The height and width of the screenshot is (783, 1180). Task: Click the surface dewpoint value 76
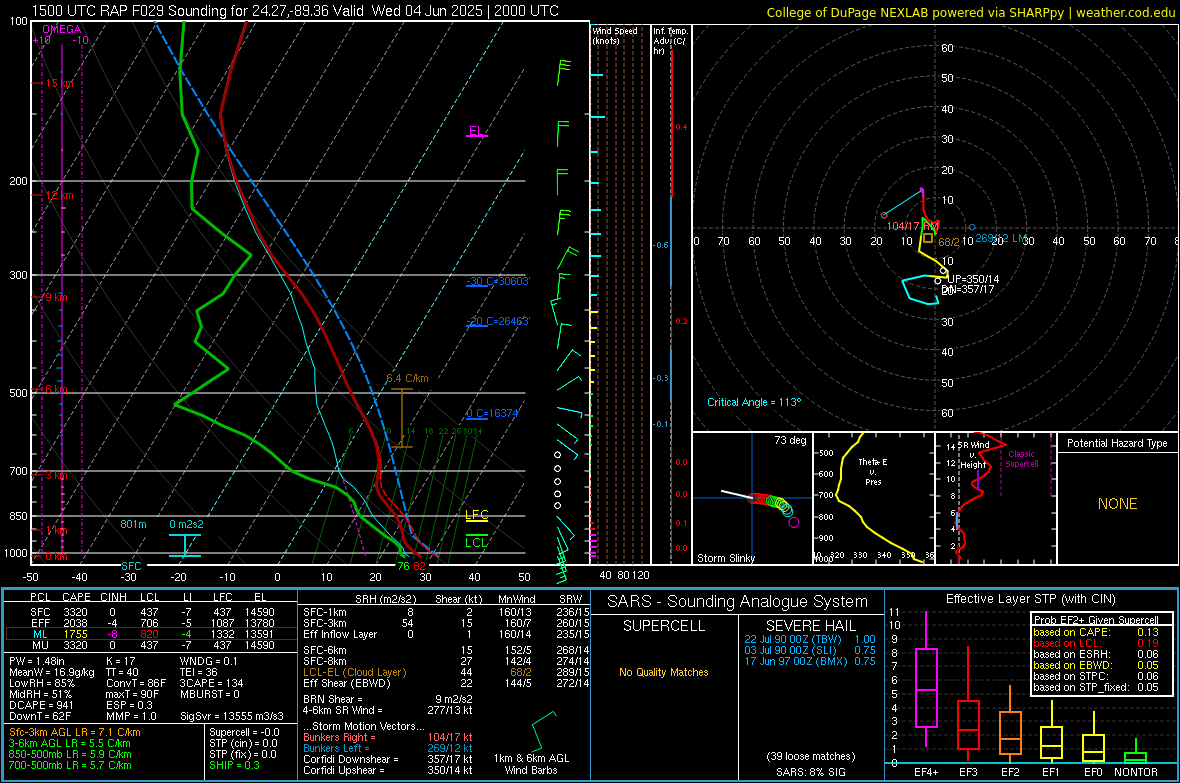pyautogui.click(x=403, y=566)
